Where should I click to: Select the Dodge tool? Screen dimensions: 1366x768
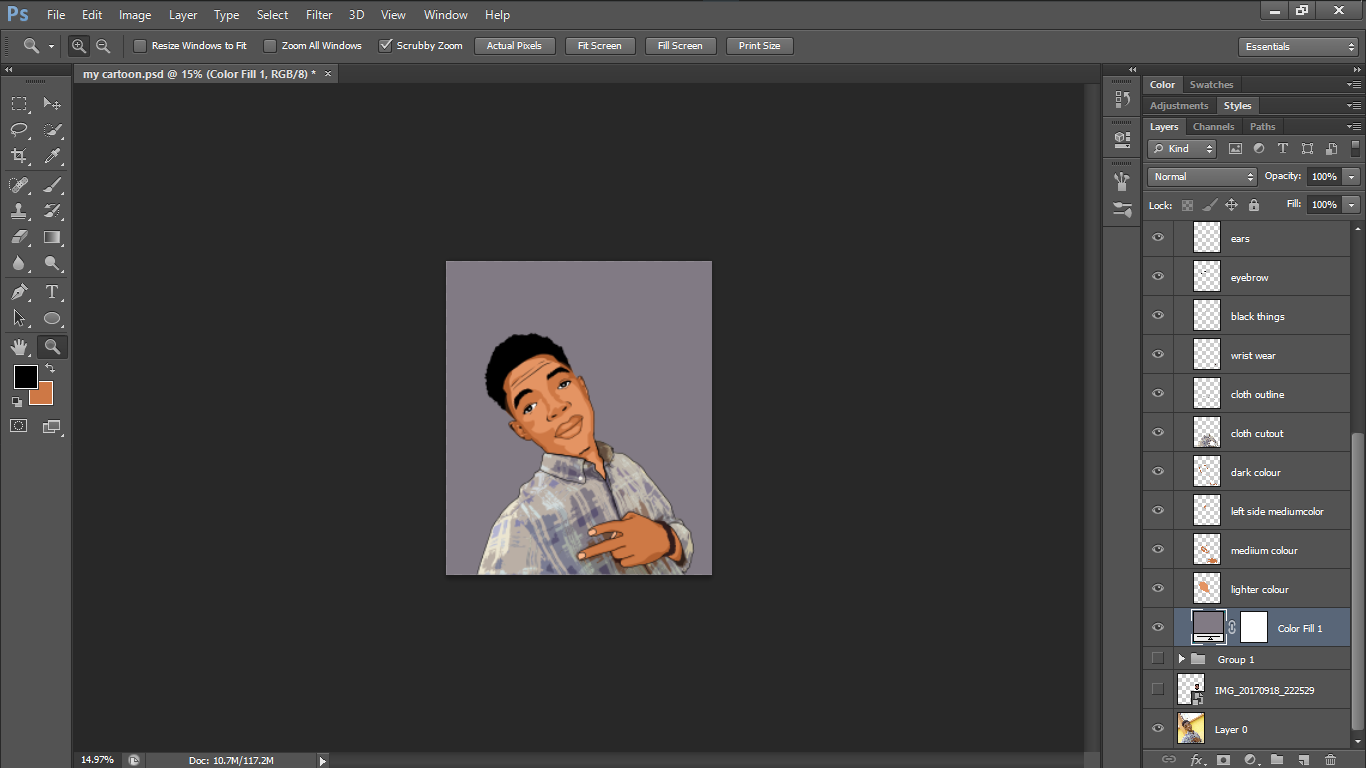click(x=52, y=263)
